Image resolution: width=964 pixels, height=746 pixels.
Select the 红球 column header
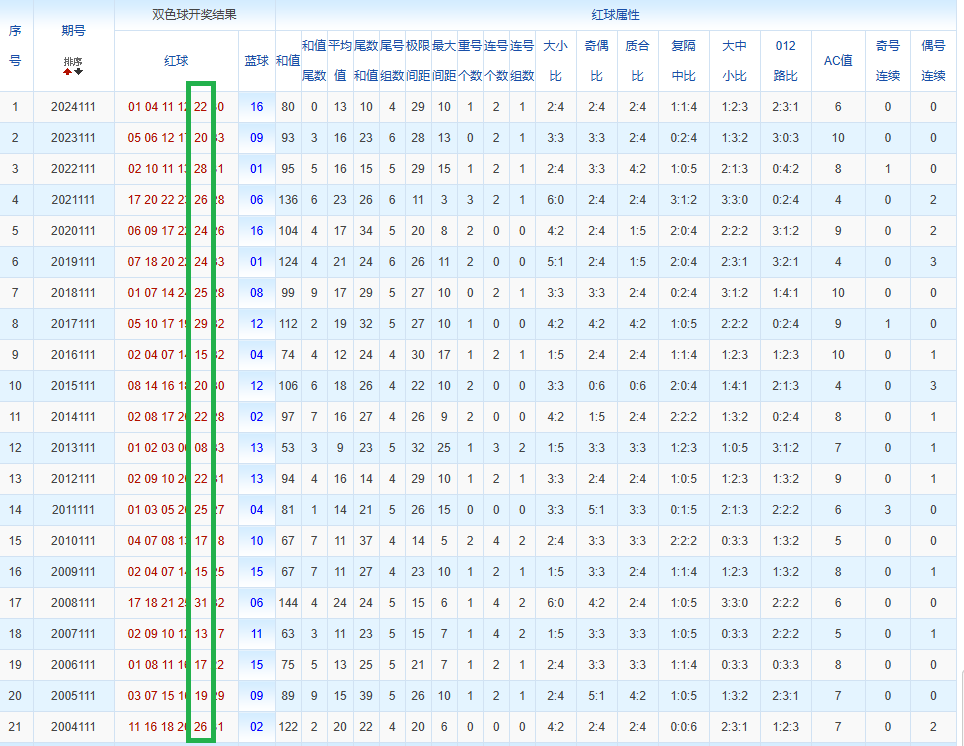[176, 61]
